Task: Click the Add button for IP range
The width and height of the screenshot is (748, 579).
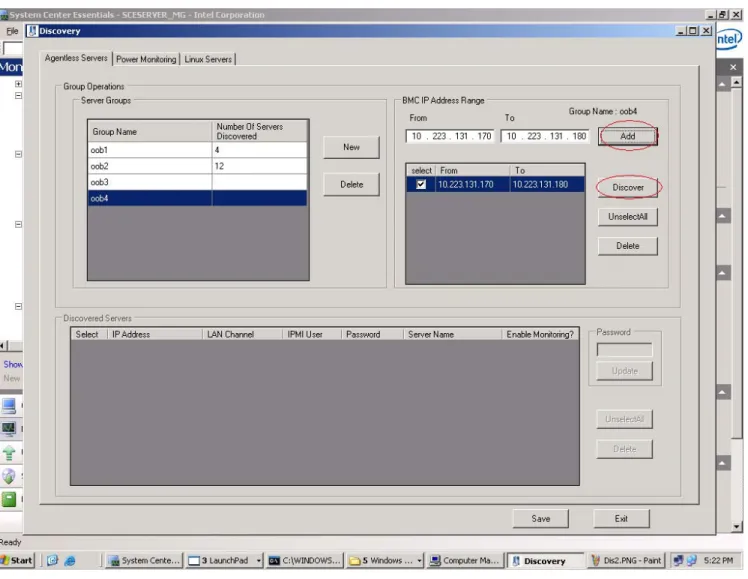Action: point(627,136)
